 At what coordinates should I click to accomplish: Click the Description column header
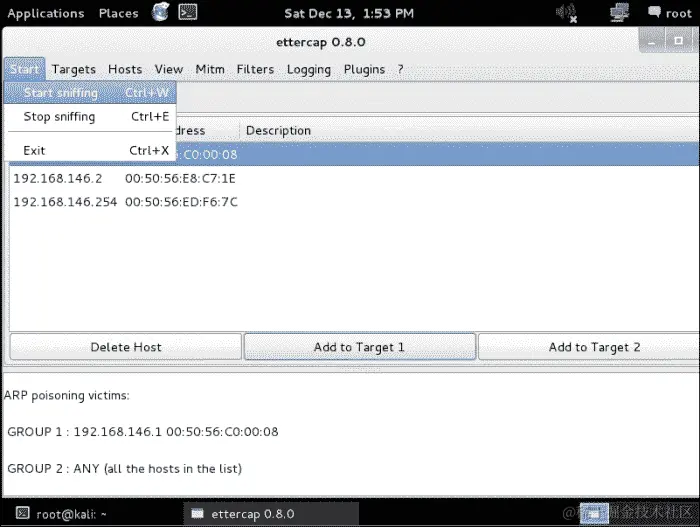tap(278, 130)
